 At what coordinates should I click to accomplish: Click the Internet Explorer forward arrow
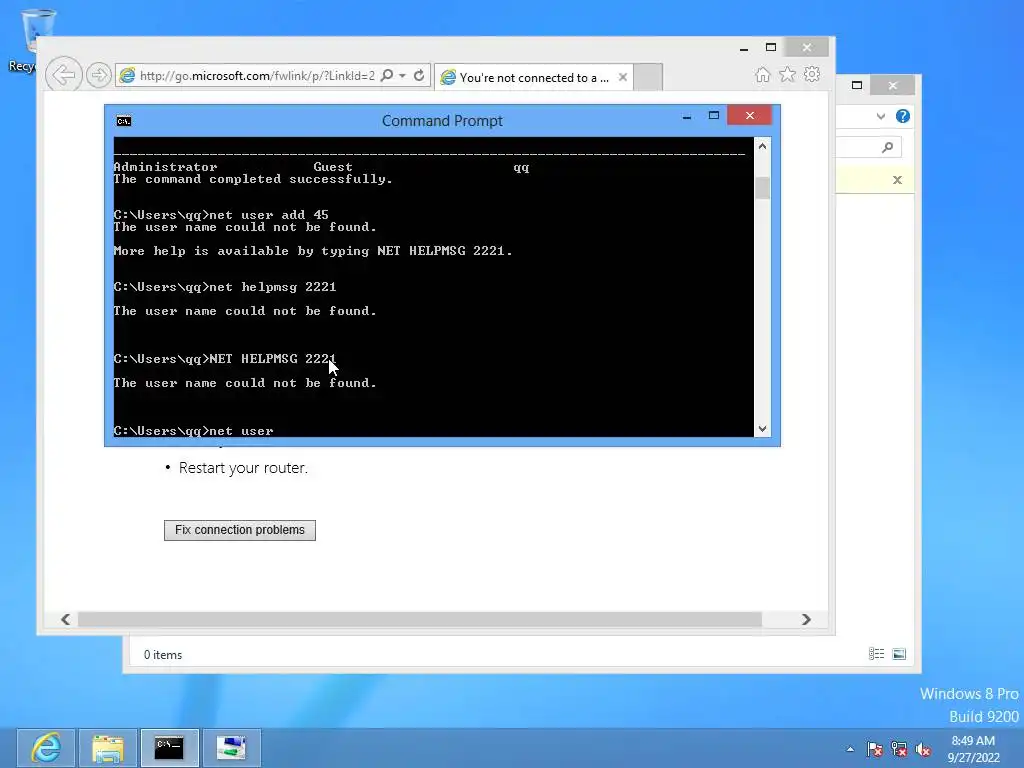point(99,75)
